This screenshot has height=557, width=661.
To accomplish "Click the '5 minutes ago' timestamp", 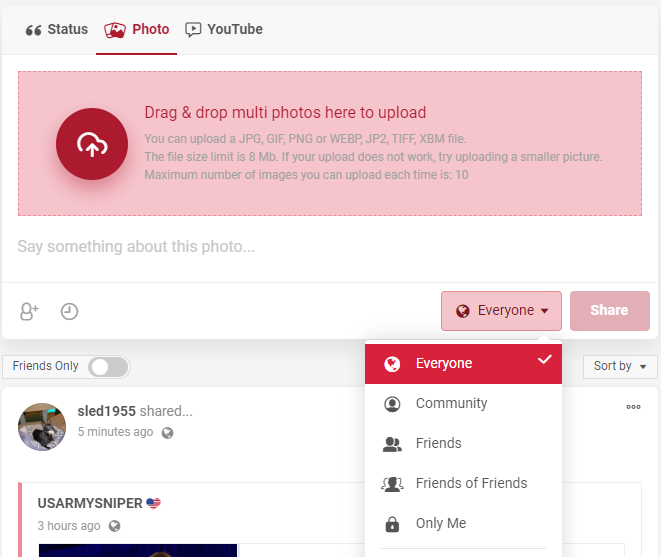I will (x=115, y=432).
